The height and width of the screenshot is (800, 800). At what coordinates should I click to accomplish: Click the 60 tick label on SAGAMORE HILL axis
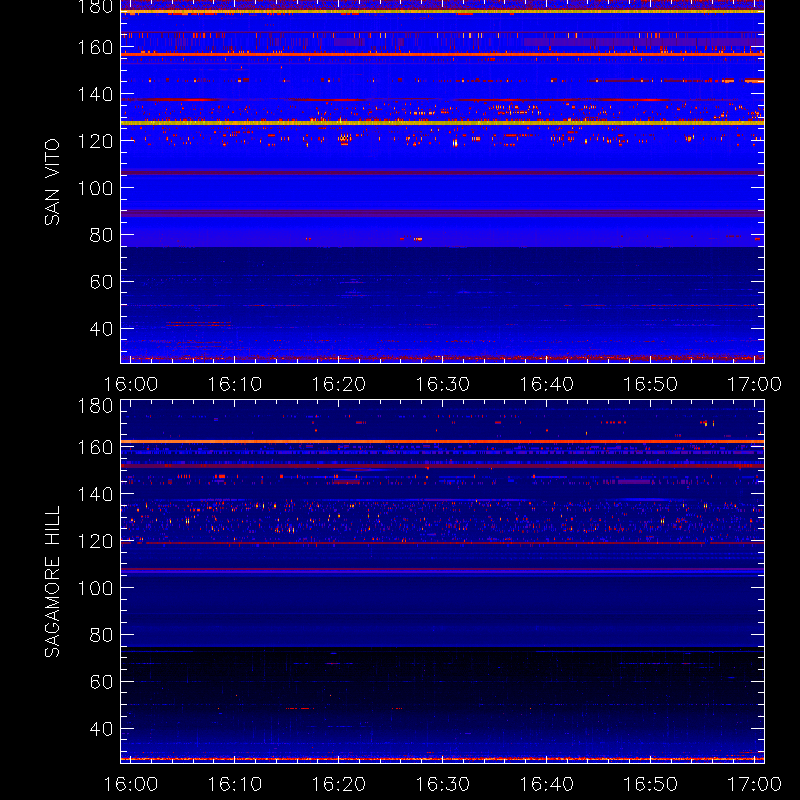(101, 682)
